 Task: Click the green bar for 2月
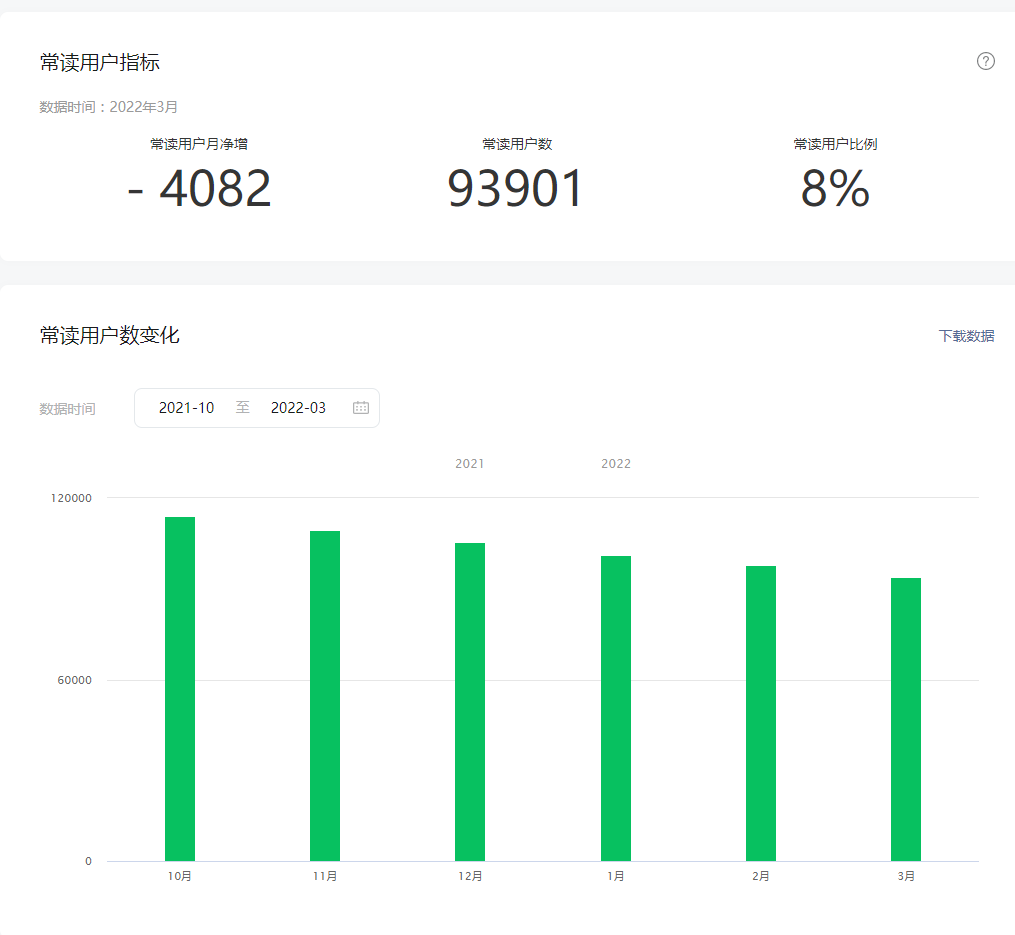pos(761,713)
